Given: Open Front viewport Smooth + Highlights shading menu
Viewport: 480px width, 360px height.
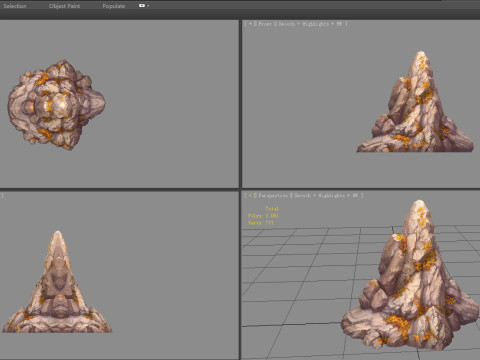Looking at the screenshot, I should point(310,24).
